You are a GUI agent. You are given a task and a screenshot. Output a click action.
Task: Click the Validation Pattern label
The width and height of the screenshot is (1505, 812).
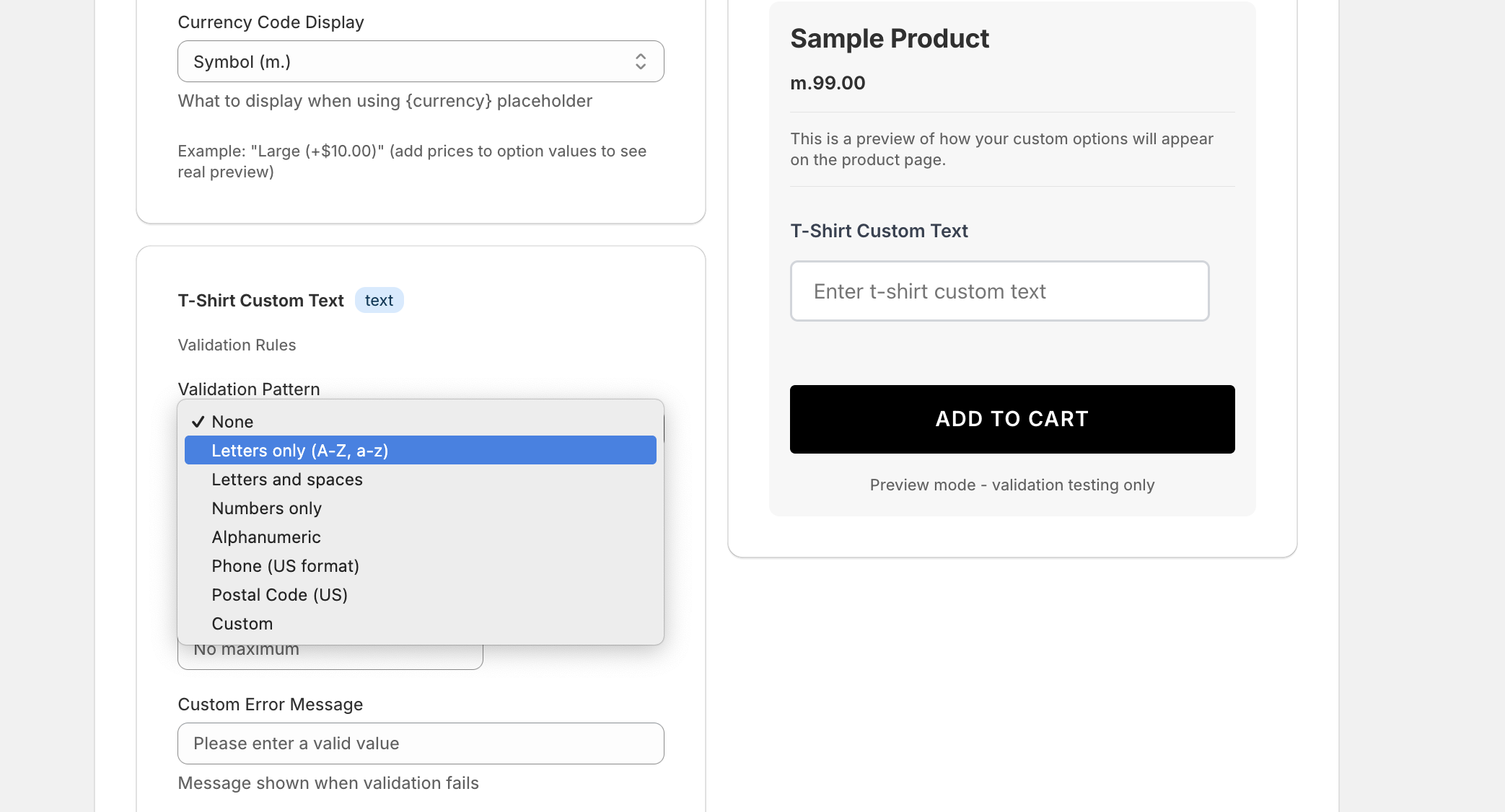pyautogui.click(x=248, y=389)
